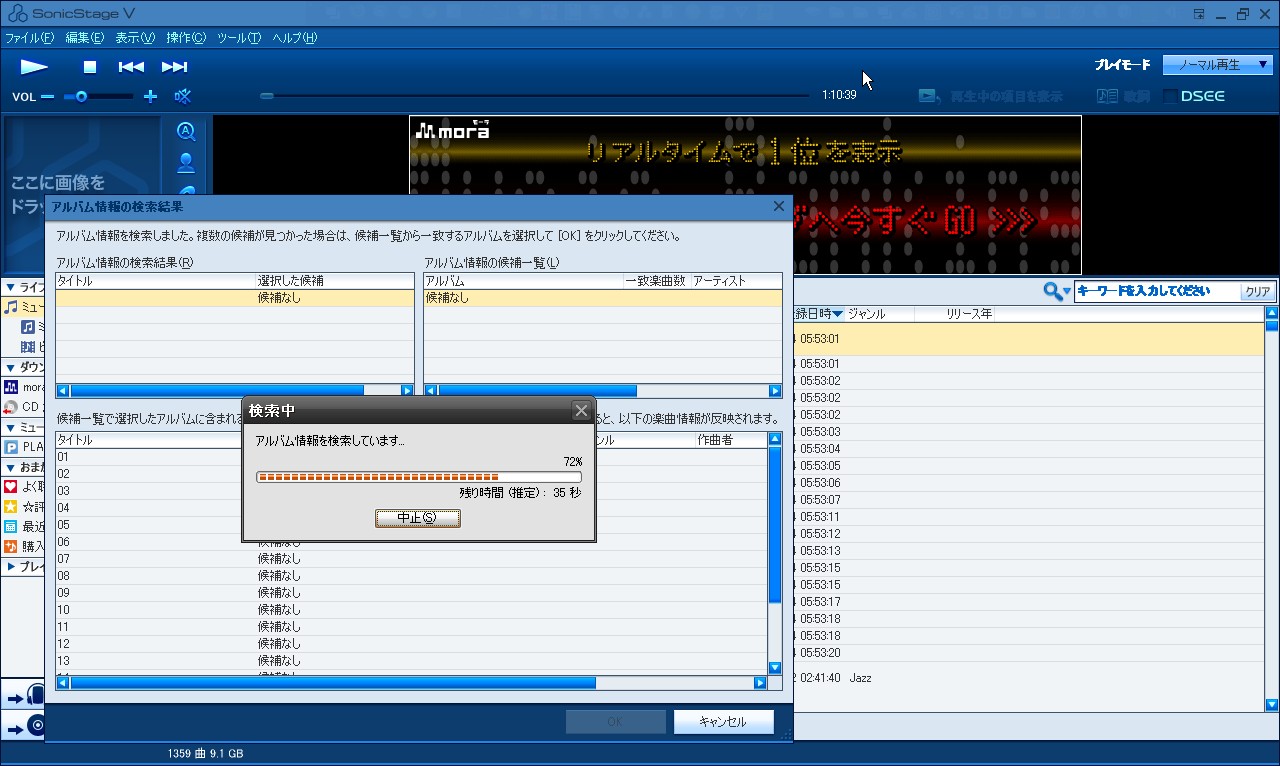Collapse the download section 'ダウン' expander
This screenshot has height=766, width=1280.
click(10, 367)
